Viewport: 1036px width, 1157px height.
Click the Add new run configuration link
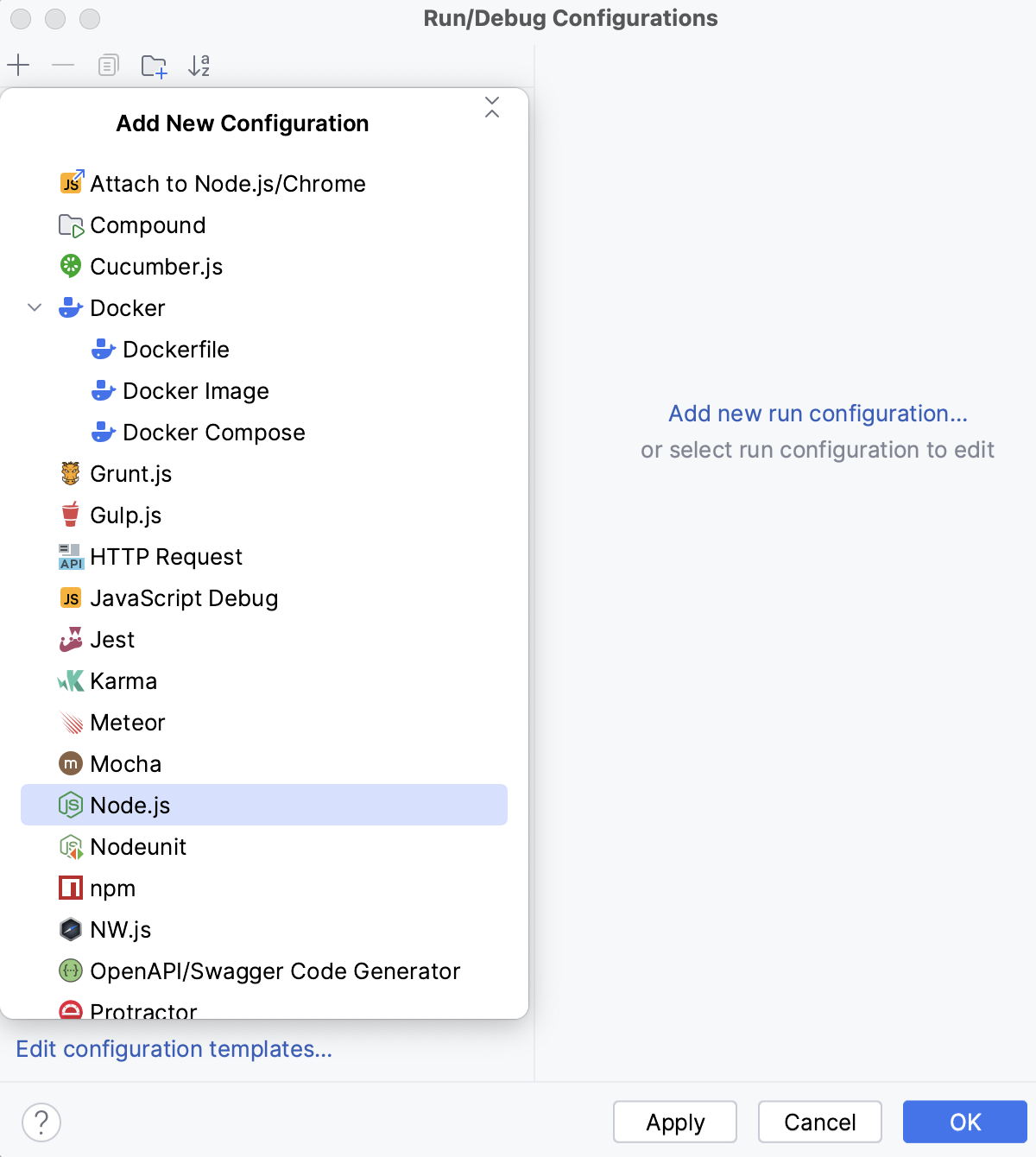[x=817, y=414]
